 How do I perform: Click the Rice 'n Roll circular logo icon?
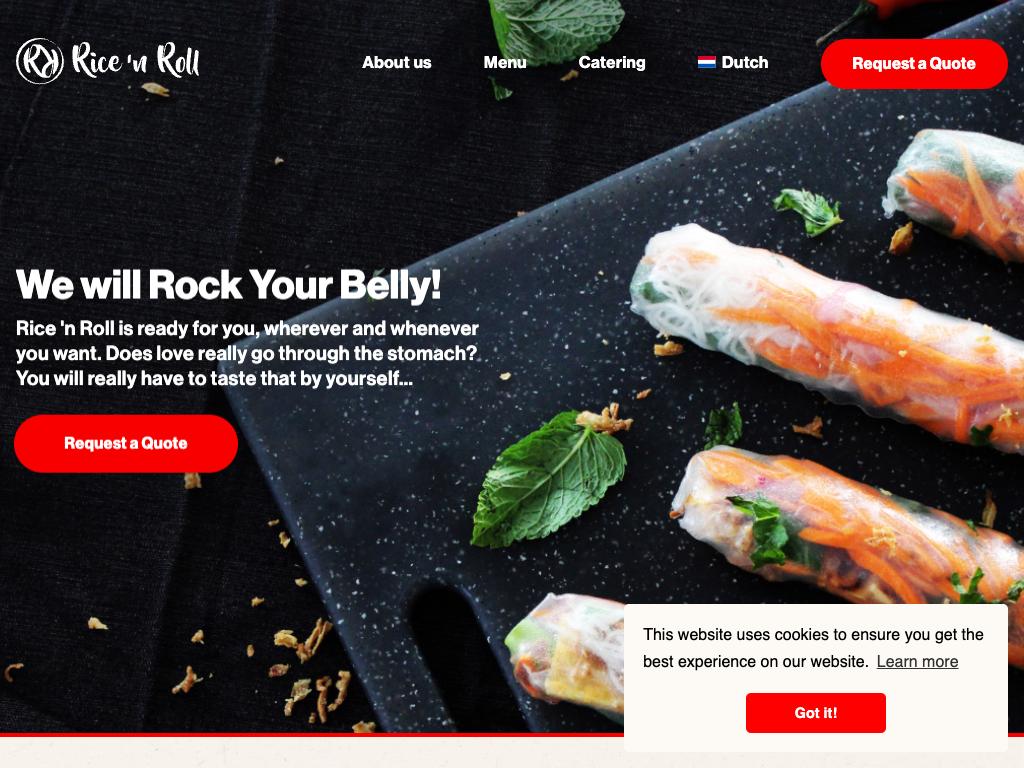click(x=40, y=61)
